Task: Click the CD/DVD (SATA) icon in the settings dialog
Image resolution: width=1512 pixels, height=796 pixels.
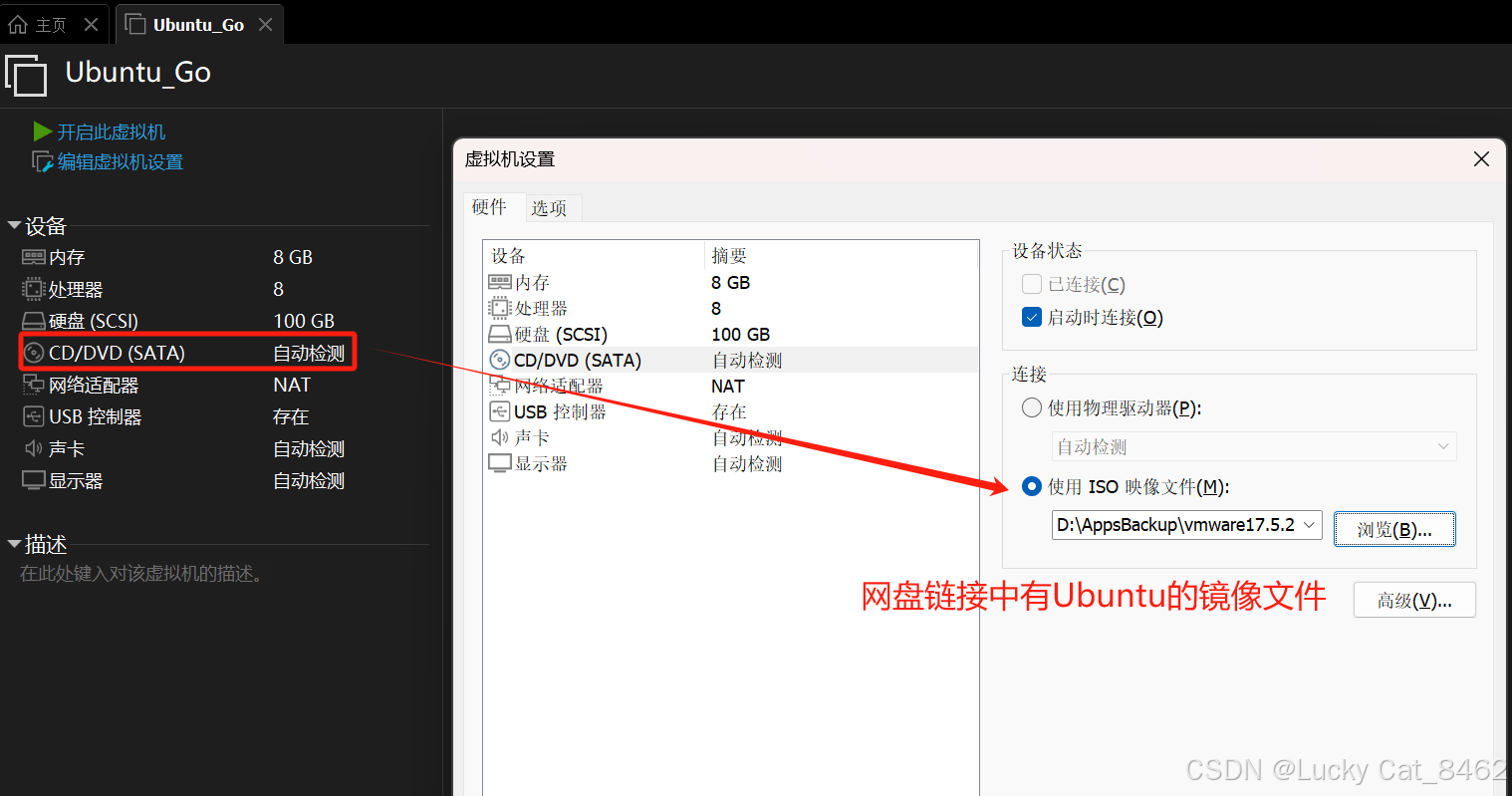Action: (x=500, y=360)
